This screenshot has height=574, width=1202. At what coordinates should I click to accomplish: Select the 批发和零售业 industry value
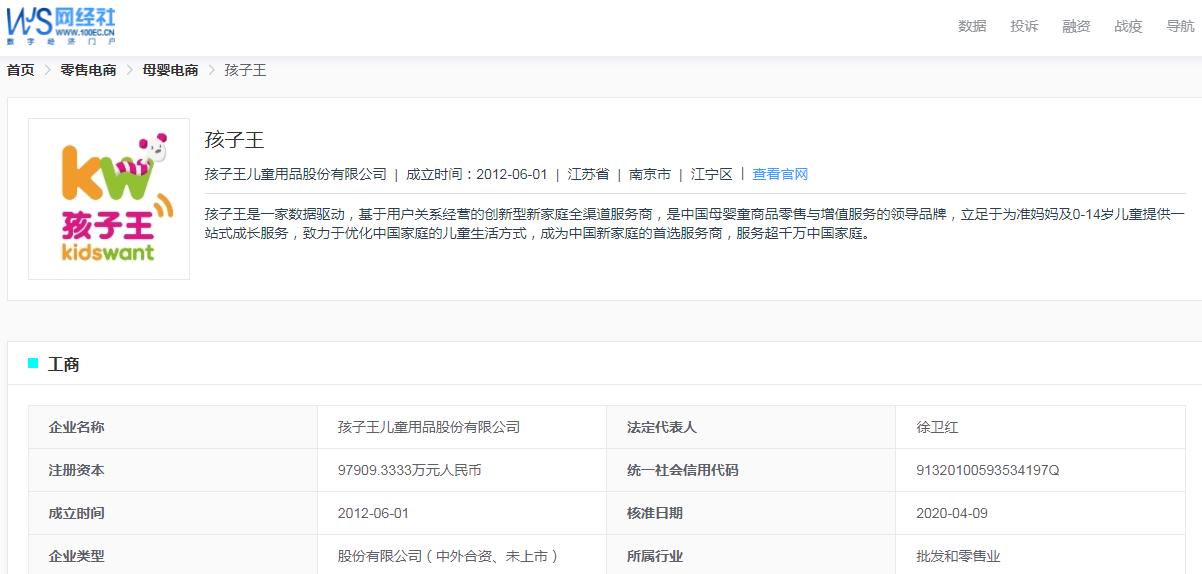[958, 556]
